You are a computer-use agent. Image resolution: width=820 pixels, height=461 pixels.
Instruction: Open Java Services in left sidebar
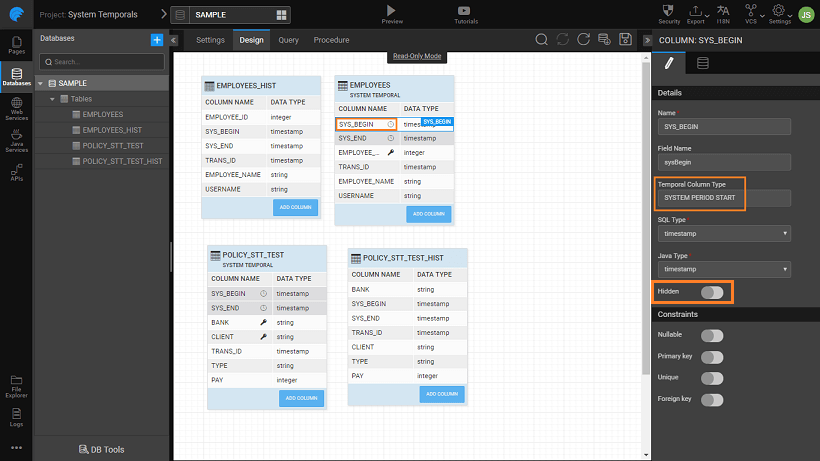[16, 144]
